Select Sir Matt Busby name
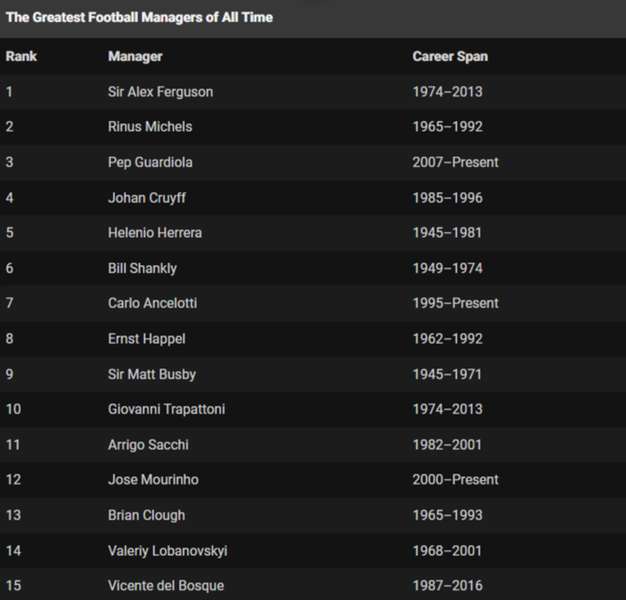The height and width of the screenshot is (600, 626). [x=152, y=374]
